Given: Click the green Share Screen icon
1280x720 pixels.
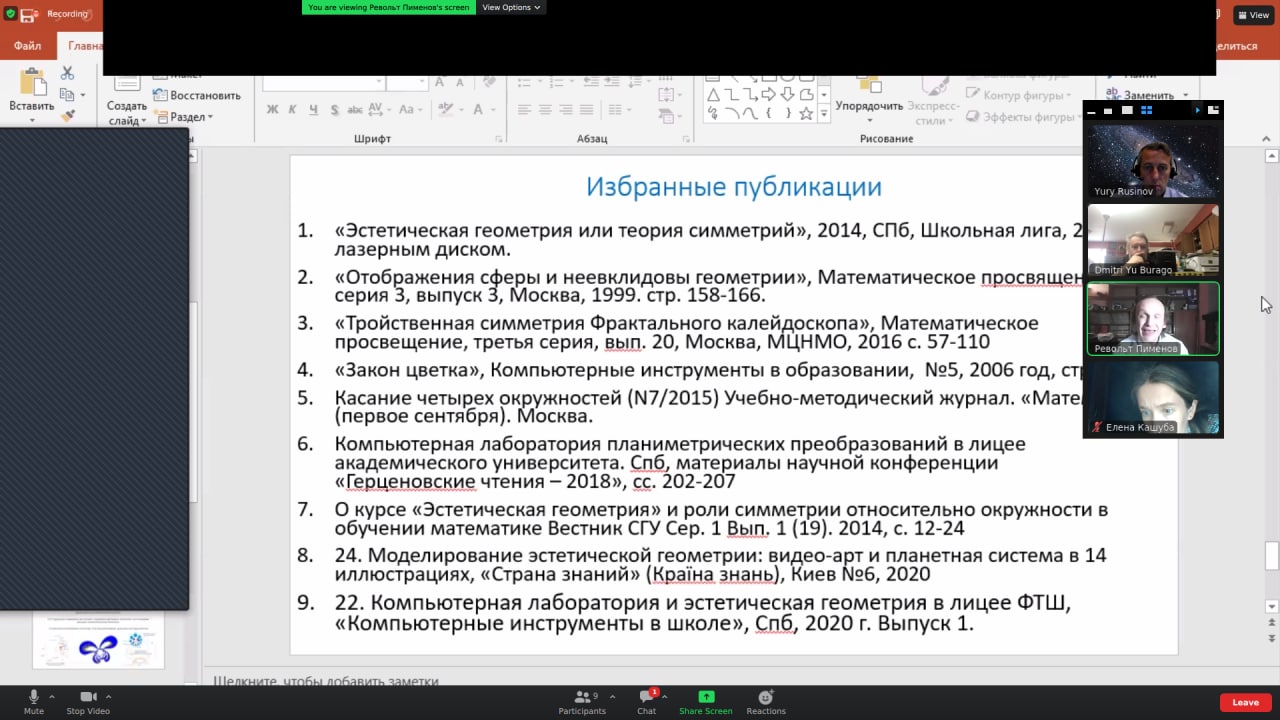Looking at the screenshot, I should (x=705, y=697).
